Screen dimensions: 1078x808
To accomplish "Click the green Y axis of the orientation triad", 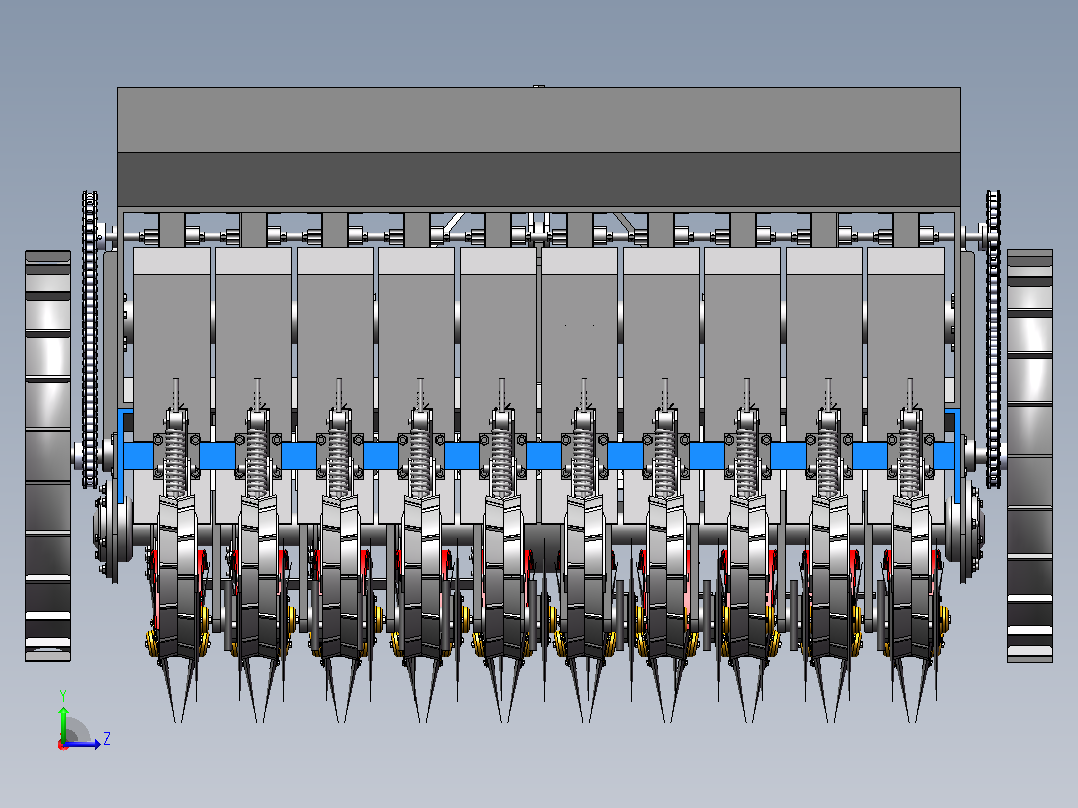I will (x=63, y=723).
